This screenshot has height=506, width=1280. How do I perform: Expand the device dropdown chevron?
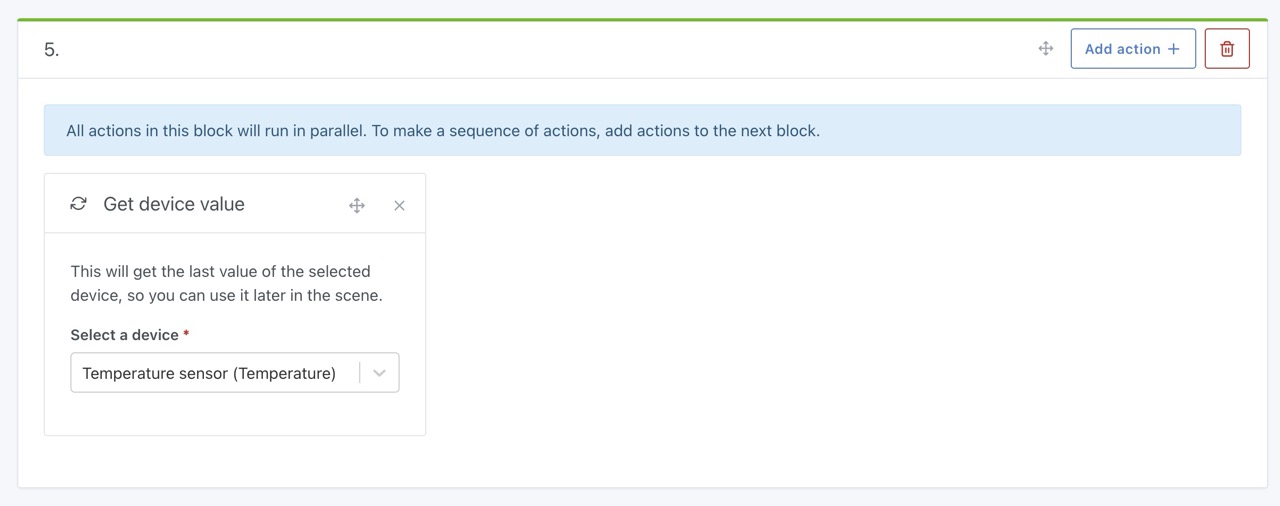click(x=379, y=373)
